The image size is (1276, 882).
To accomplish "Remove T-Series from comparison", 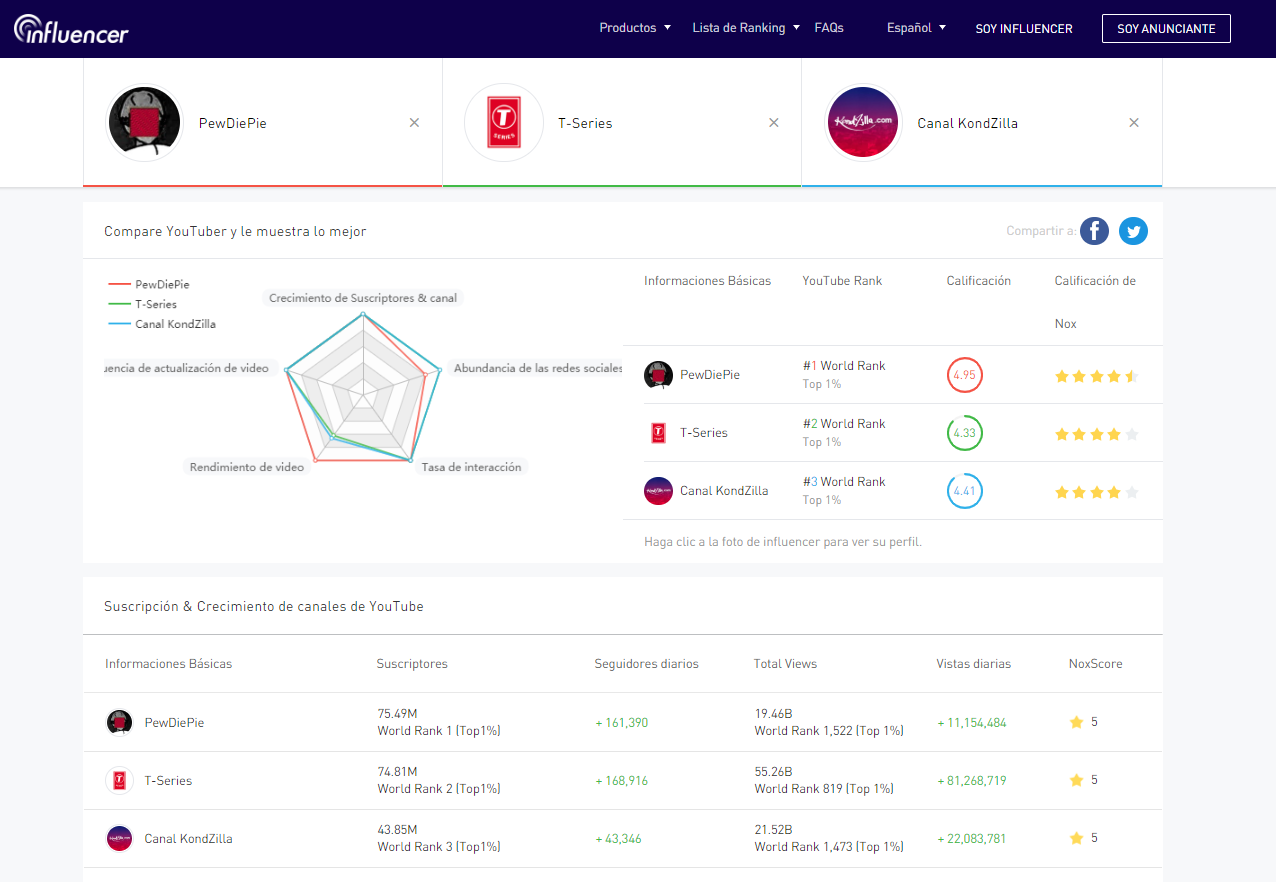I will coord(773,123).
